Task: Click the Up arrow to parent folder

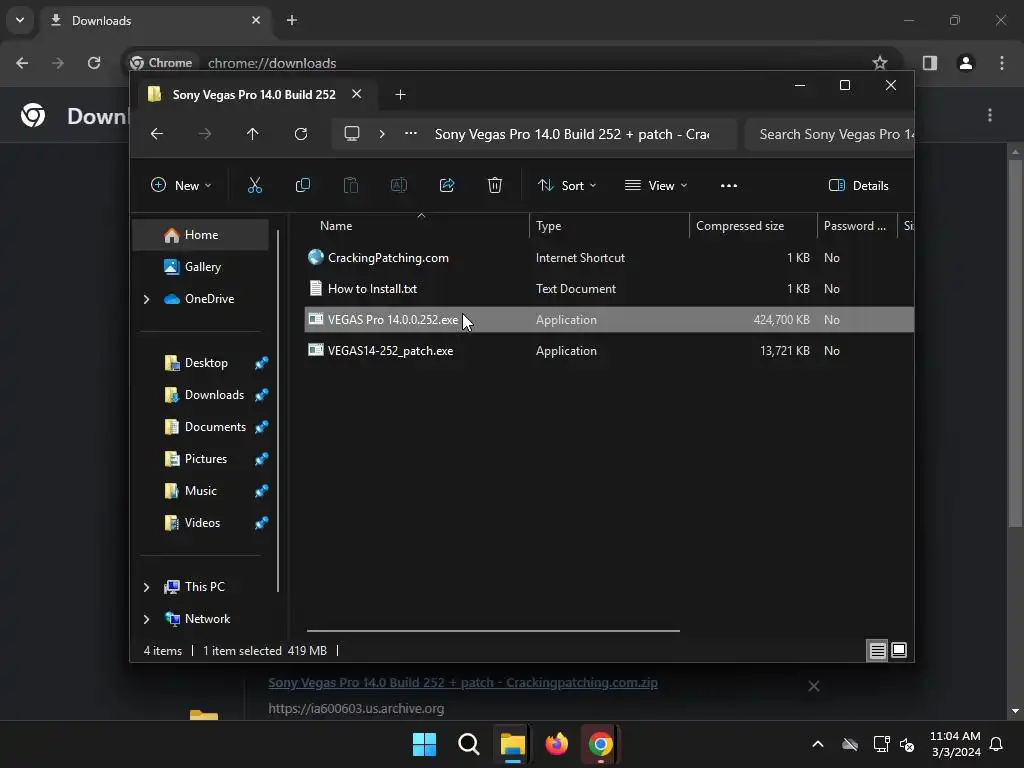Action: pyautogui.click(x=253, y=134)
